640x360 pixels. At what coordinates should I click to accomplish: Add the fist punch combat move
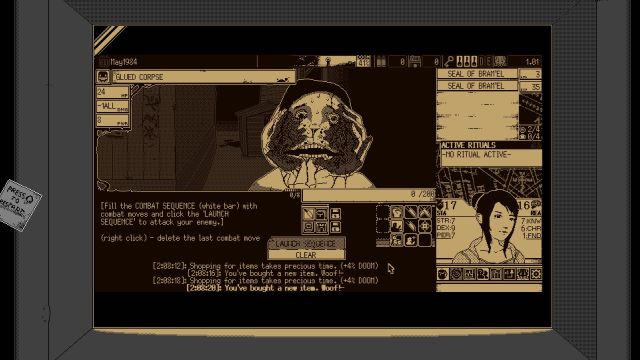397,212
